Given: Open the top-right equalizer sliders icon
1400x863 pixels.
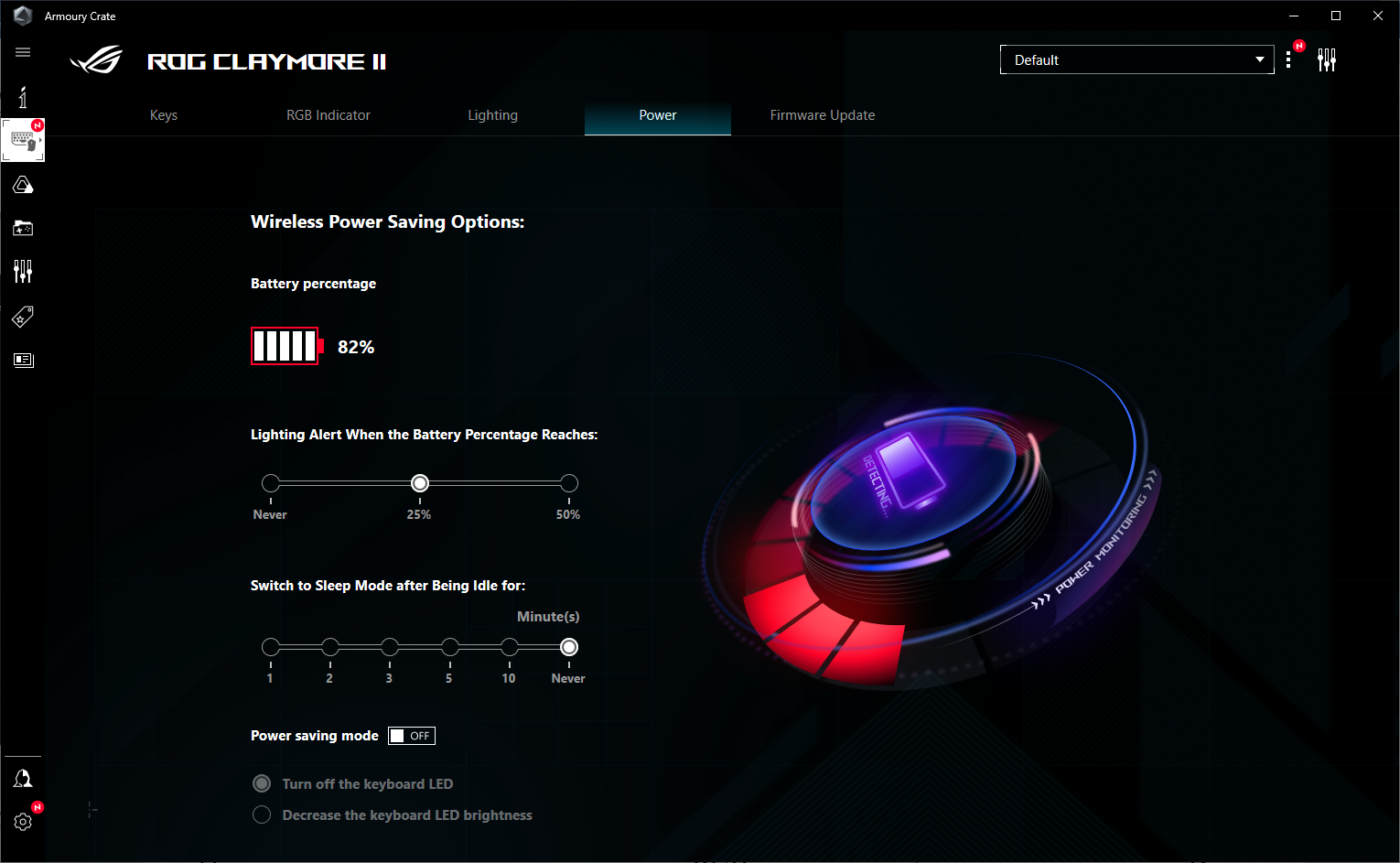Looking at the screenshot, I should 1327,59.
